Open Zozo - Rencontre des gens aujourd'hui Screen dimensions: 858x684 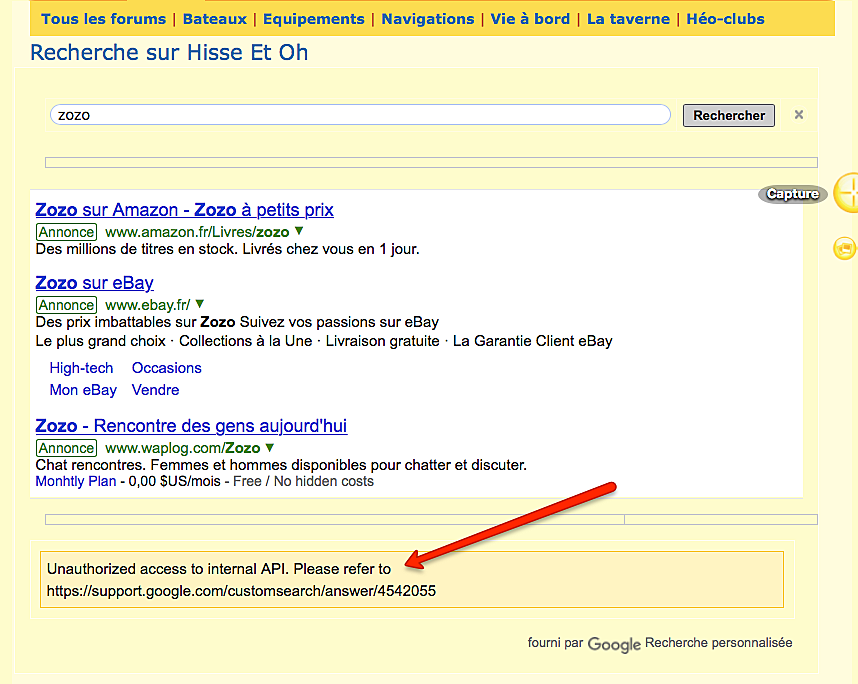point(191,426)
